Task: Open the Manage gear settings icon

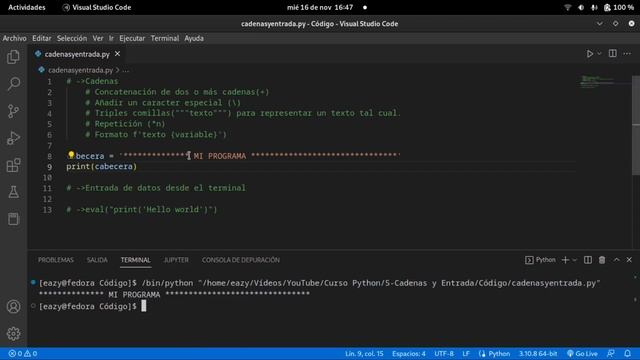Action: tap(13, 333)
